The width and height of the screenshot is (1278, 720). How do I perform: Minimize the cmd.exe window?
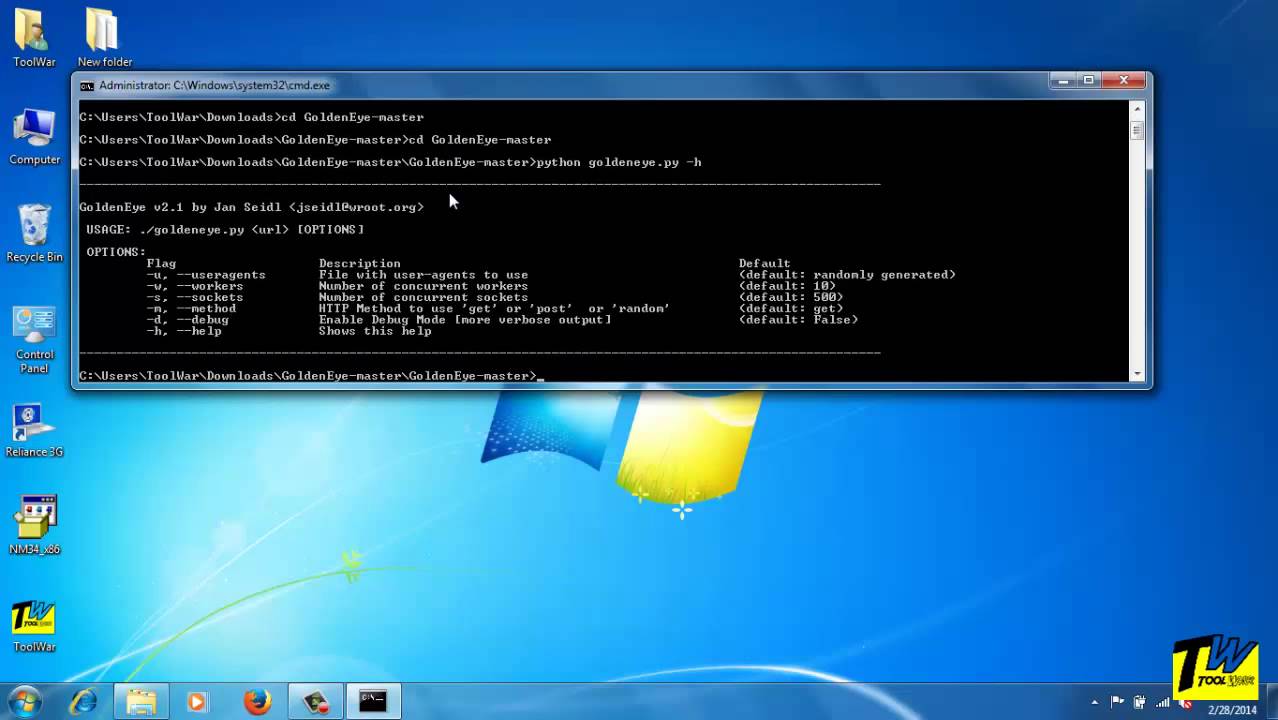click(x=1064, y=80)
